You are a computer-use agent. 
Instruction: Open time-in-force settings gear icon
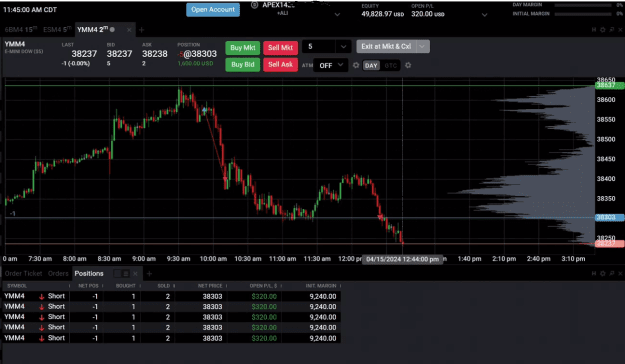click(x=408, y=65)
